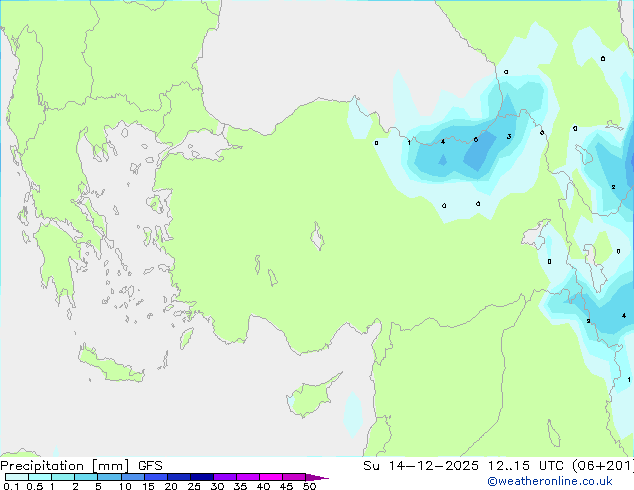Click the 35–40 mm violet swatch
634x490 pixels.
tap(248, 477)
